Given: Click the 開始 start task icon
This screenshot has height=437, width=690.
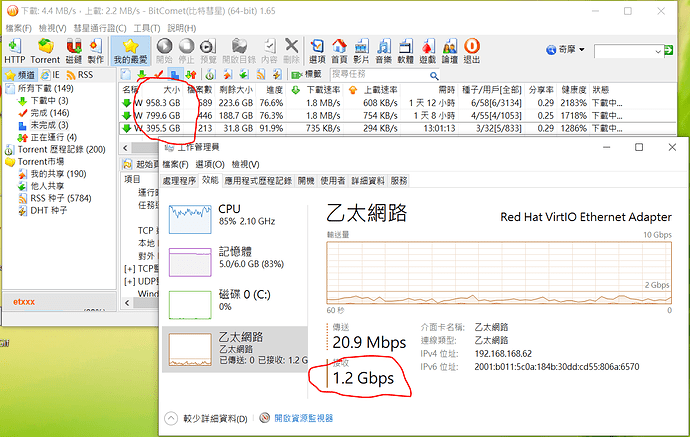Looking at the screenshot, I should pos(164,51).
